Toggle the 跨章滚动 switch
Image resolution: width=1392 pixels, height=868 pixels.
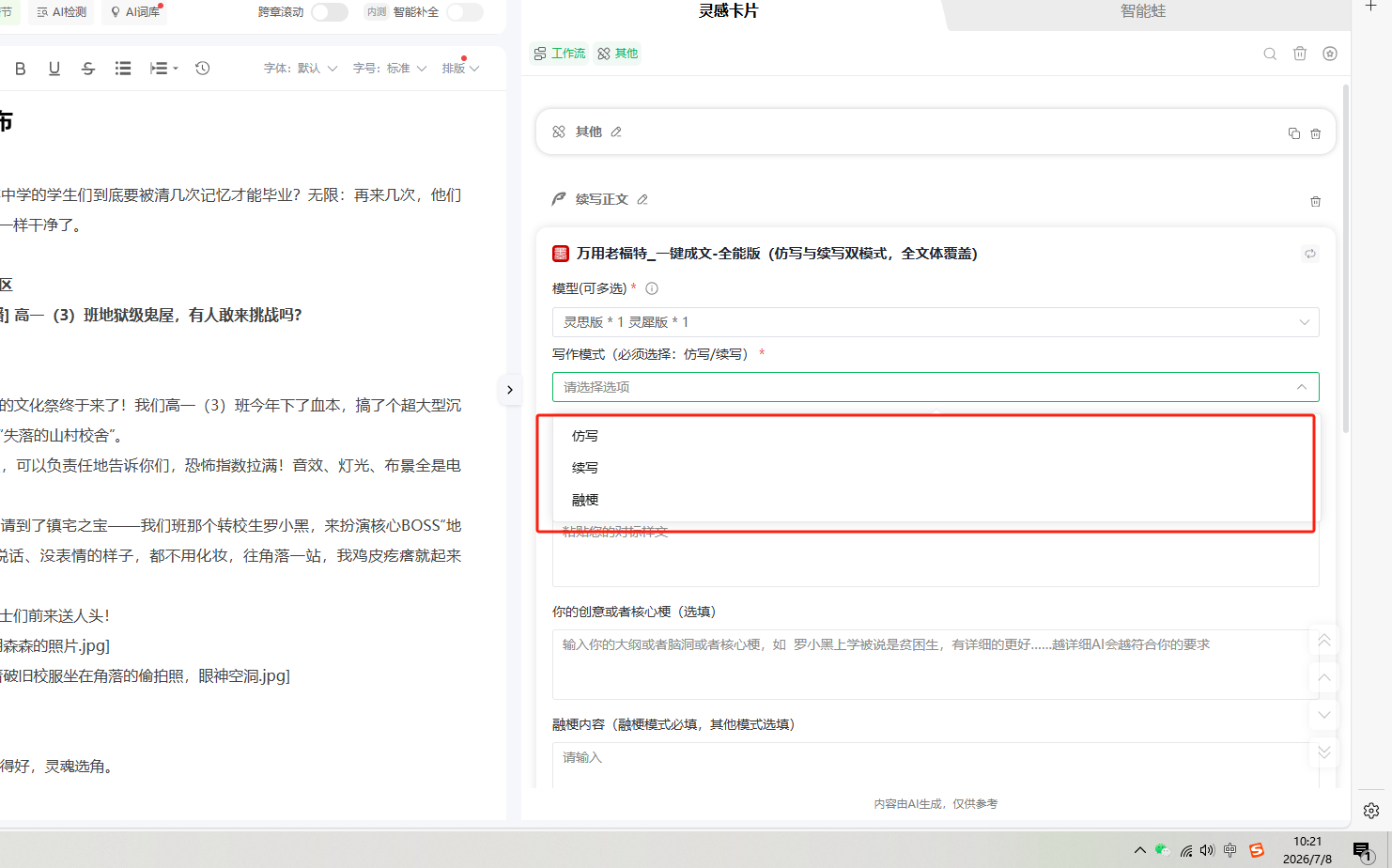(x=330, y=12)
